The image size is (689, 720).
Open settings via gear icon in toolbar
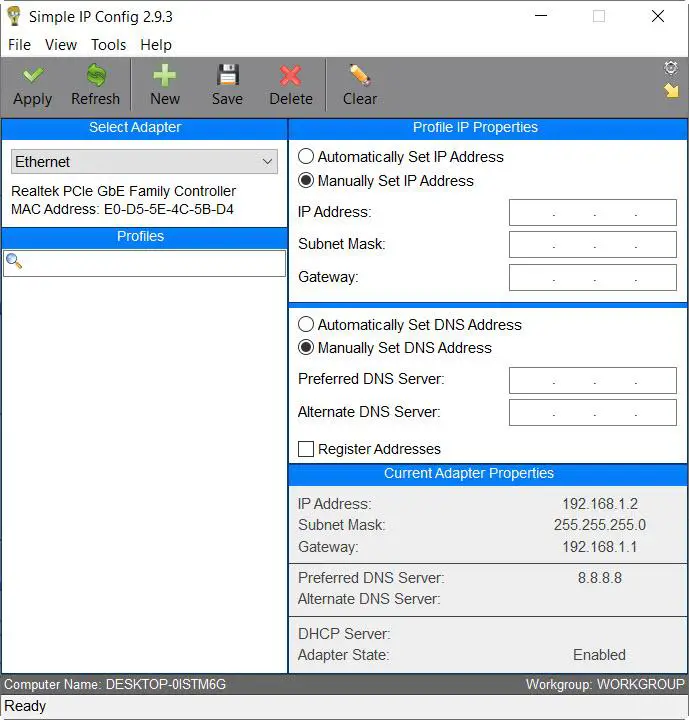pyautogui.click(x=671, y=68)
